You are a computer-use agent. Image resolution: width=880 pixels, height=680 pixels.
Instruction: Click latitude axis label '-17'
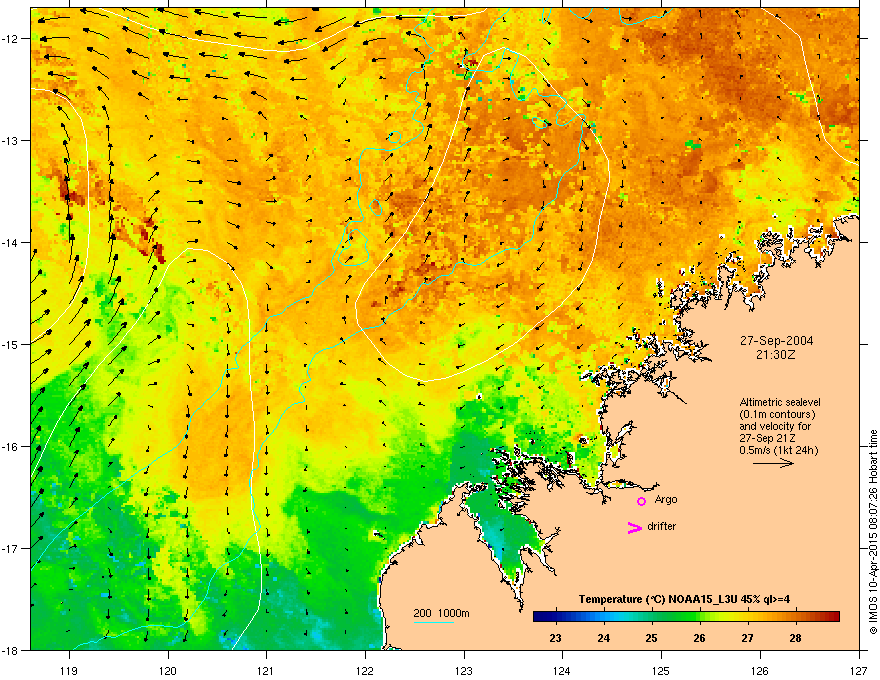(10, 549)
